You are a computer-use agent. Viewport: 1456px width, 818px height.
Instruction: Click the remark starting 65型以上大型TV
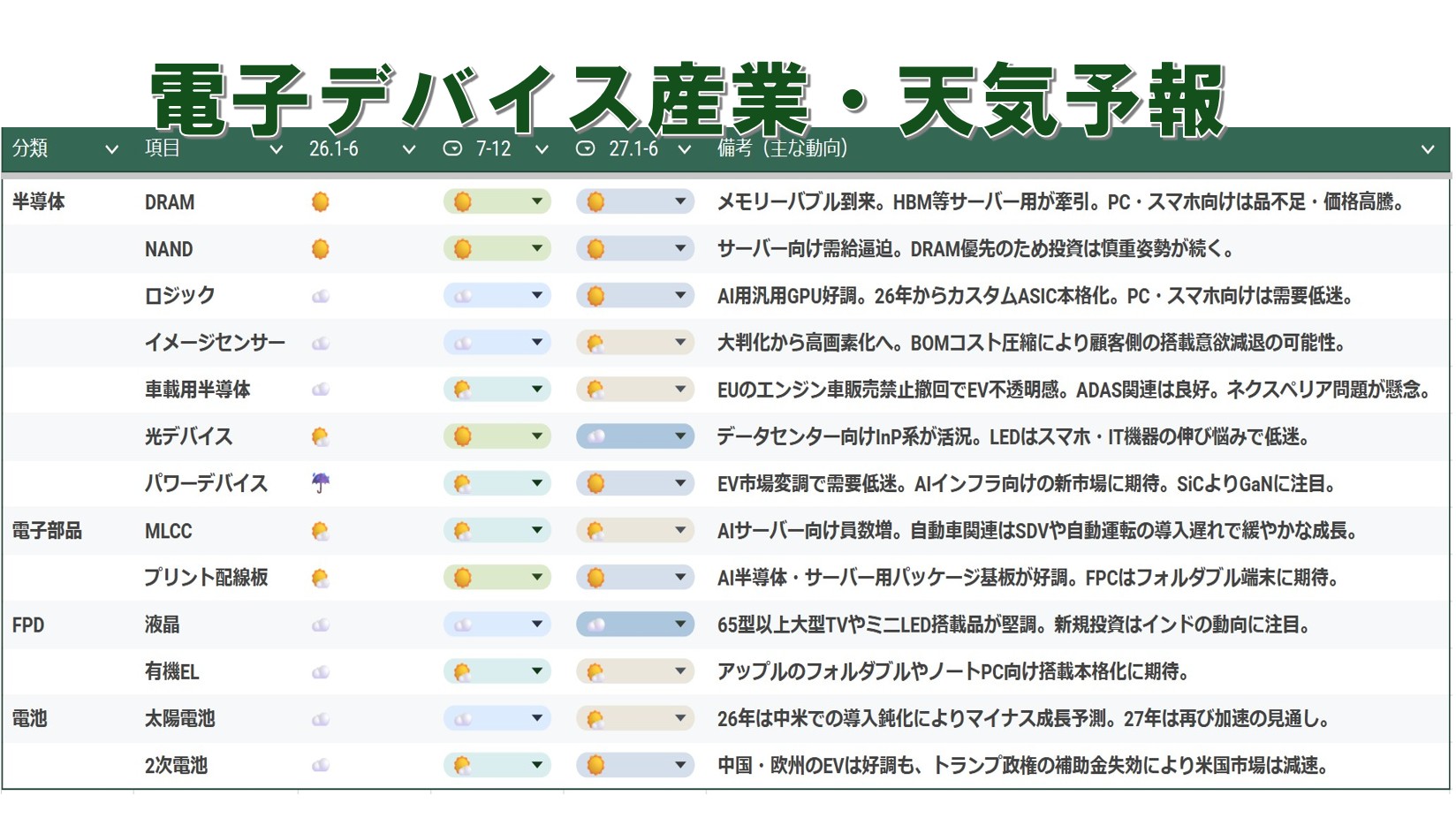(1014, 625)
